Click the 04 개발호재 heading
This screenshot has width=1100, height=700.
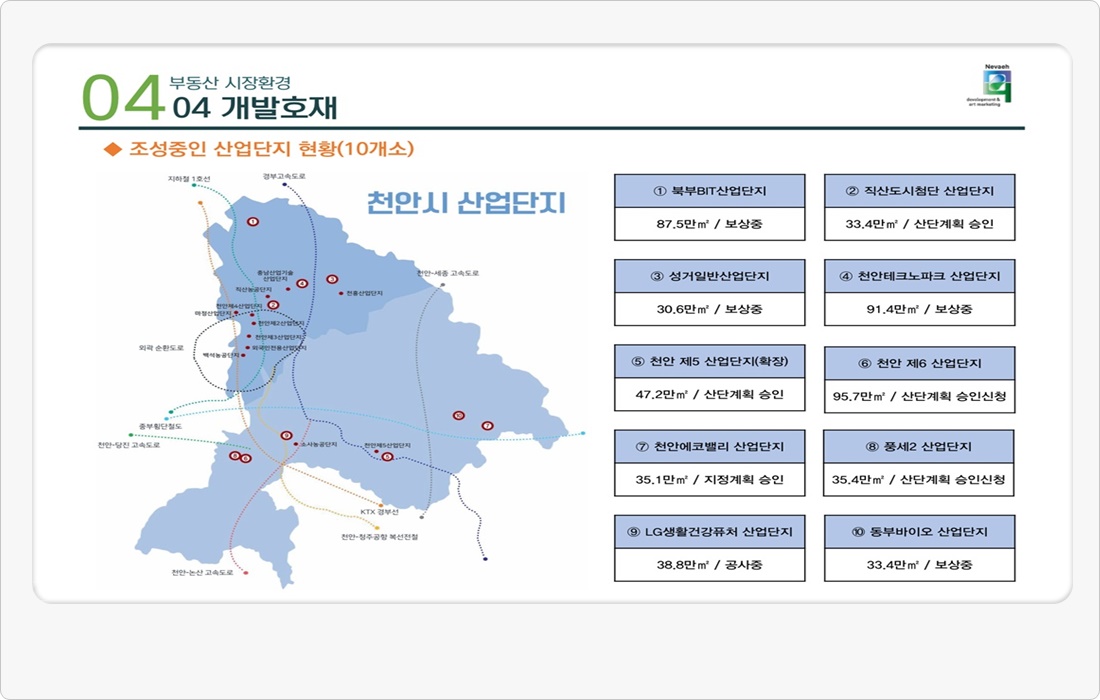point(255,107)
